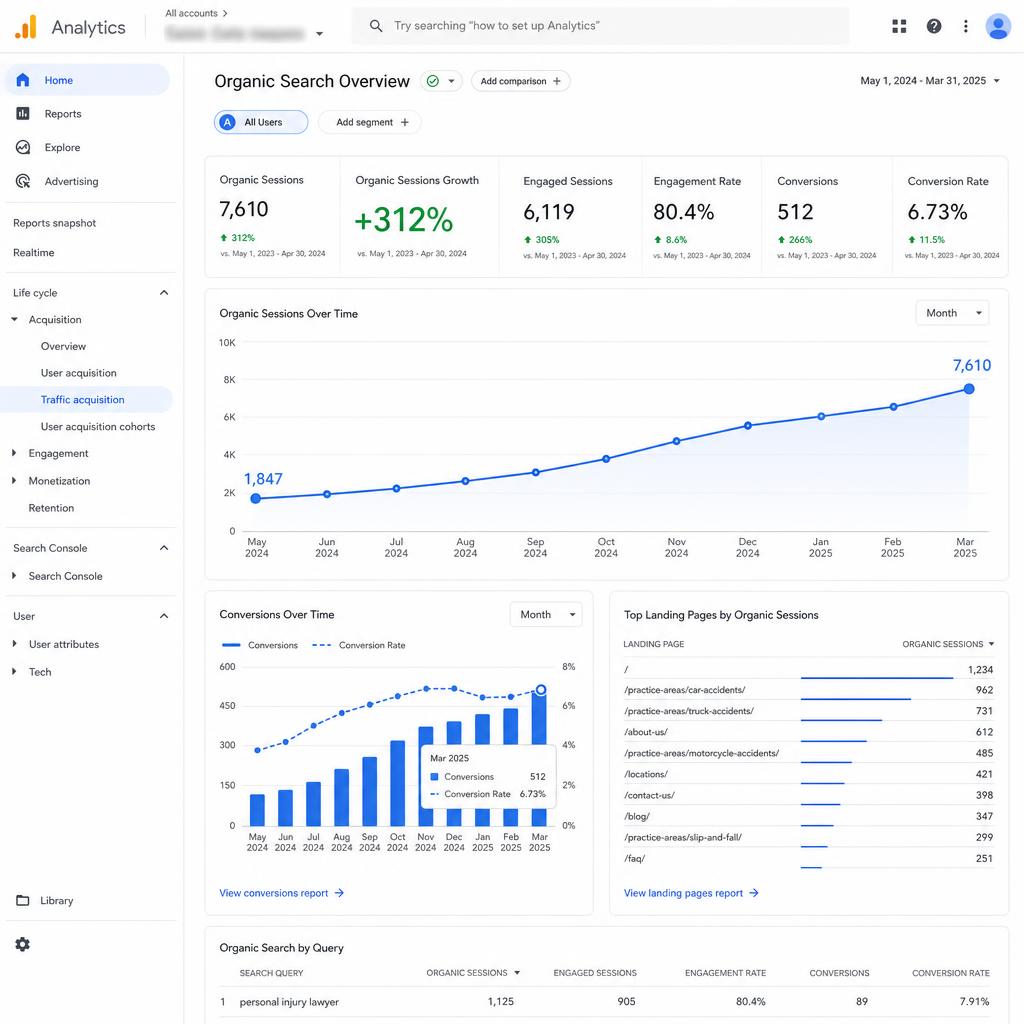
Task: Click the Add comparison button
Action: (x=520, y=81)
